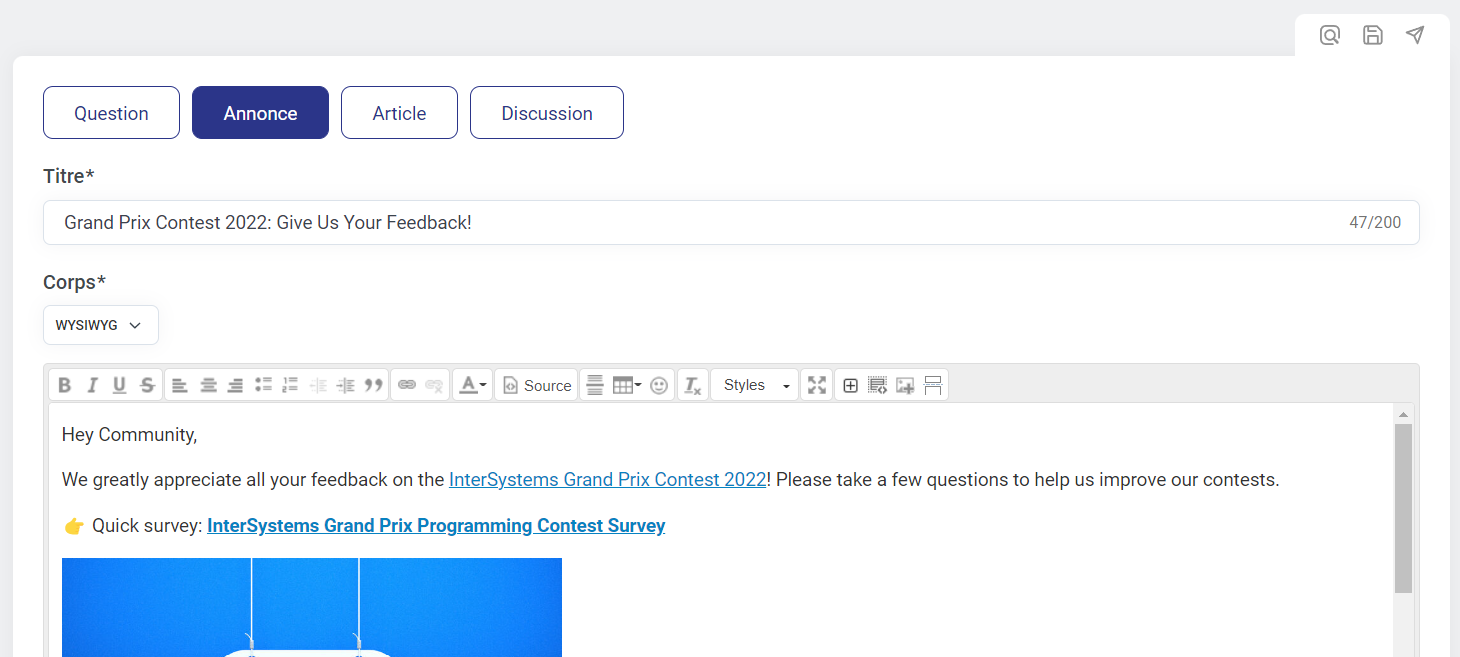Screen dimensions: 1460x657
Task: Insert a block quote
Action: point(374,385)
